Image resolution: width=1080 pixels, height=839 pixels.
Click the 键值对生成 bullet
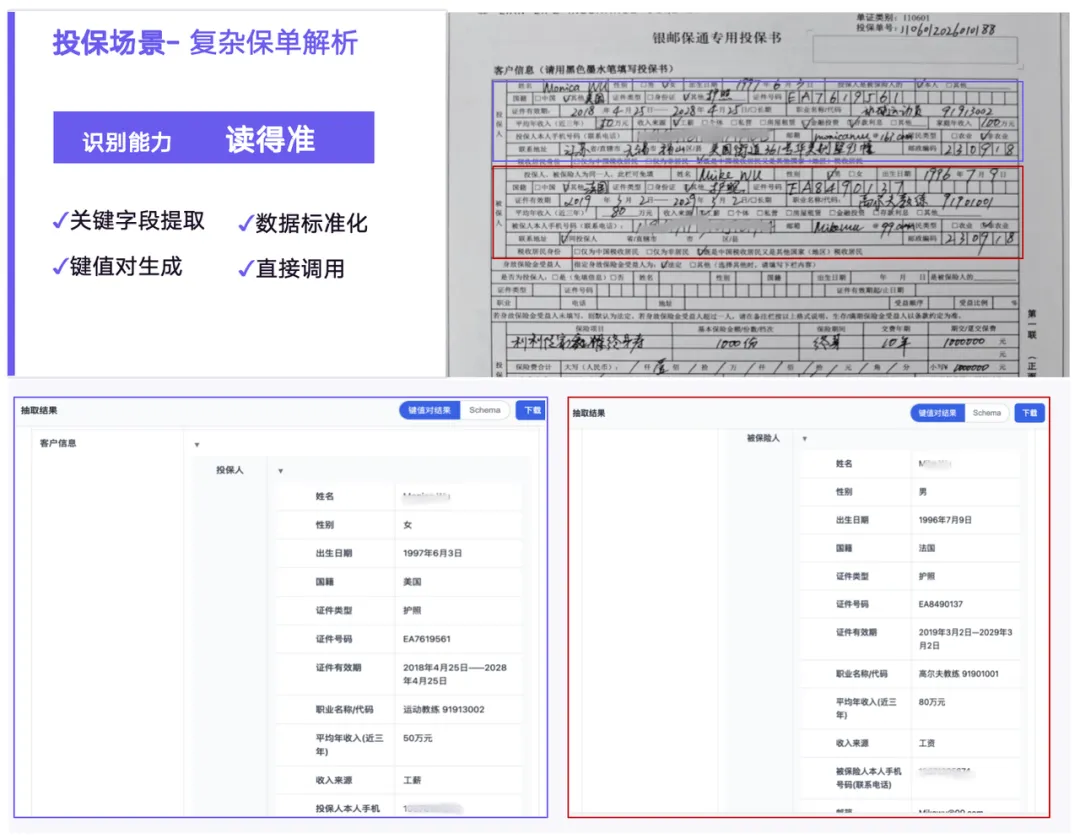pyautogui.click(x=118, y=267)
